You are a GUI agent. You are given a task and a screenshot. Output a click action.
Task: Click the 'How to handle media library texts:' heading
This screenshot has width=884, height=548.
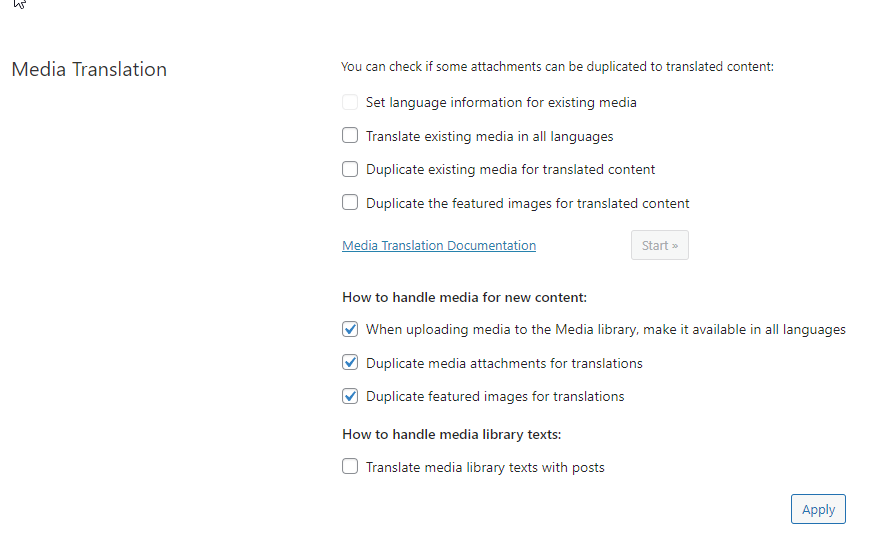452,435
